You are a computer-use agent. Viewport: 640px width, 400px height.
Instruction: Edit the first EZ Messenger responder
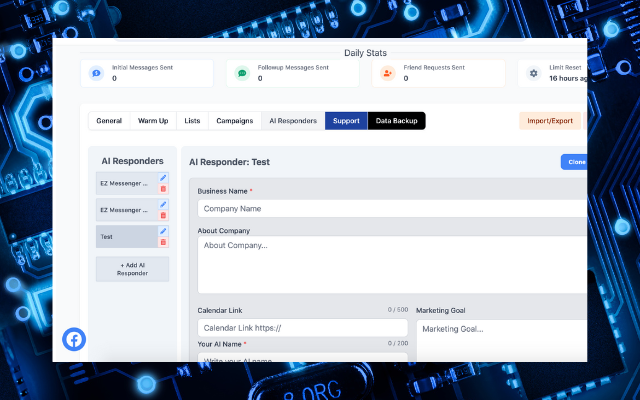coord(163,178)
